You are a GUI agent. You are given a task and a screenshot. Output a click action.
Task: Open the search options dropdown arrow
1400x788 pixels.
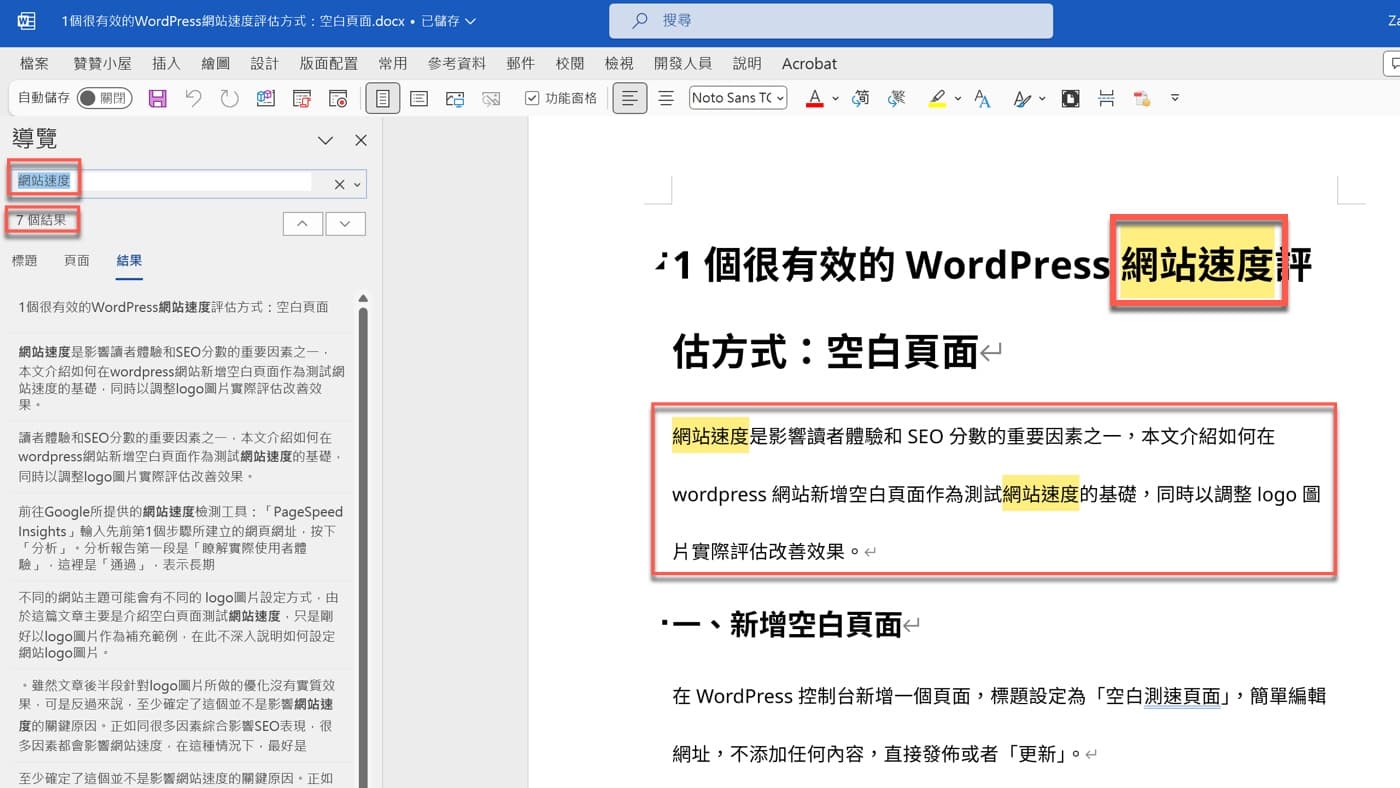357,184
